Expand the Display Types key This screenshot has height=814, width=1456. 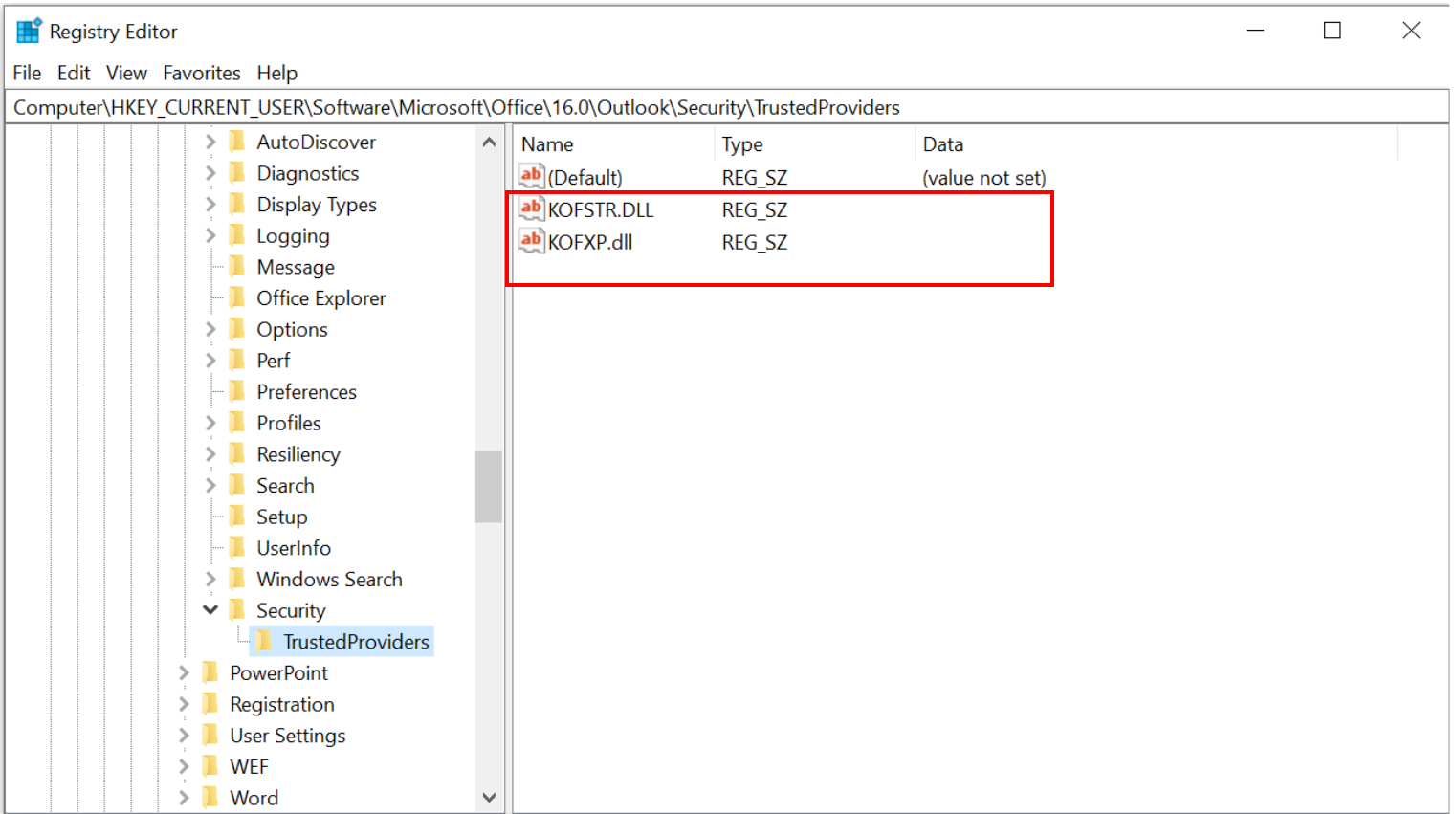(x=210, y=204)
